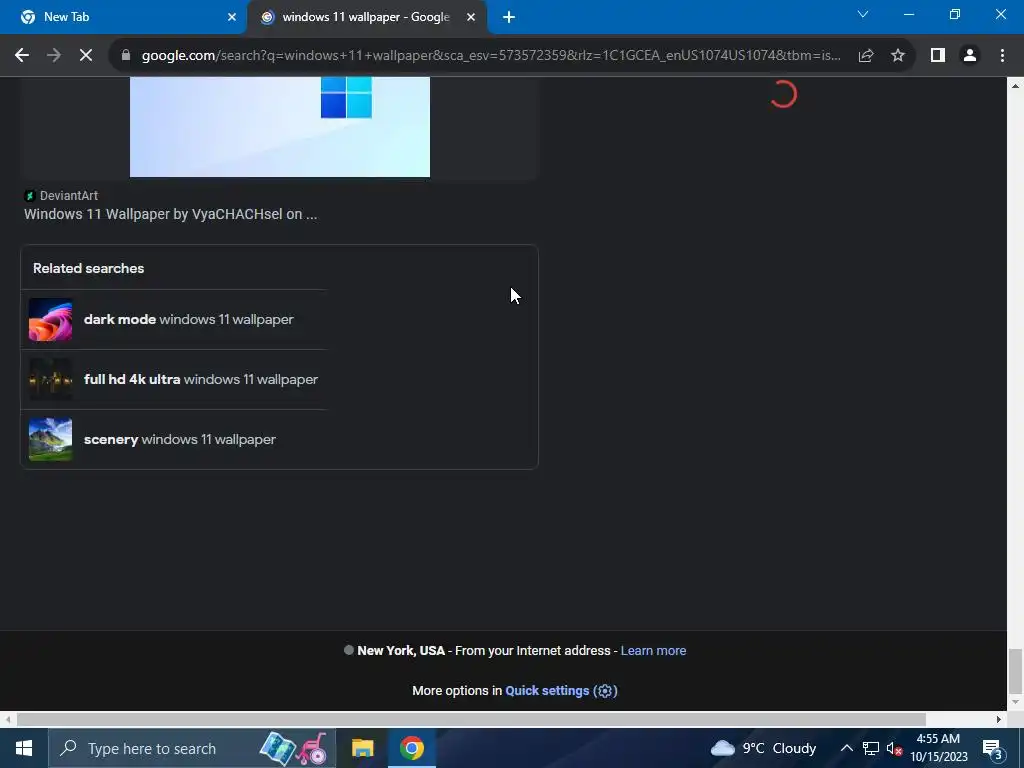Open the Windows Start menu
Screen dimensions: 1024x768
(24, 748)
